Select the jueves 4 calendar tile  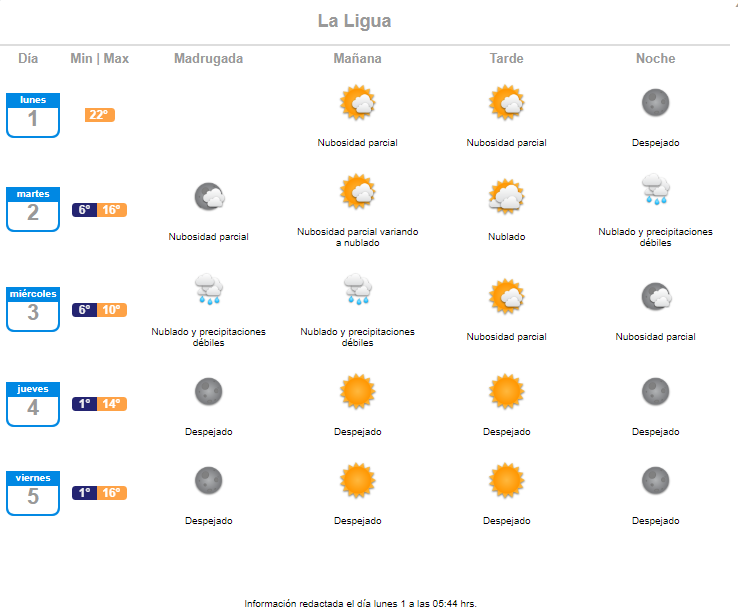pos(33,404)
